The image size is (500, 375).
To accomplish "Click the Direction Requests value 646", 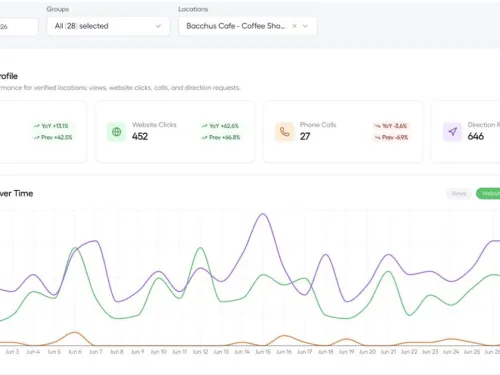I will point(476,136).
